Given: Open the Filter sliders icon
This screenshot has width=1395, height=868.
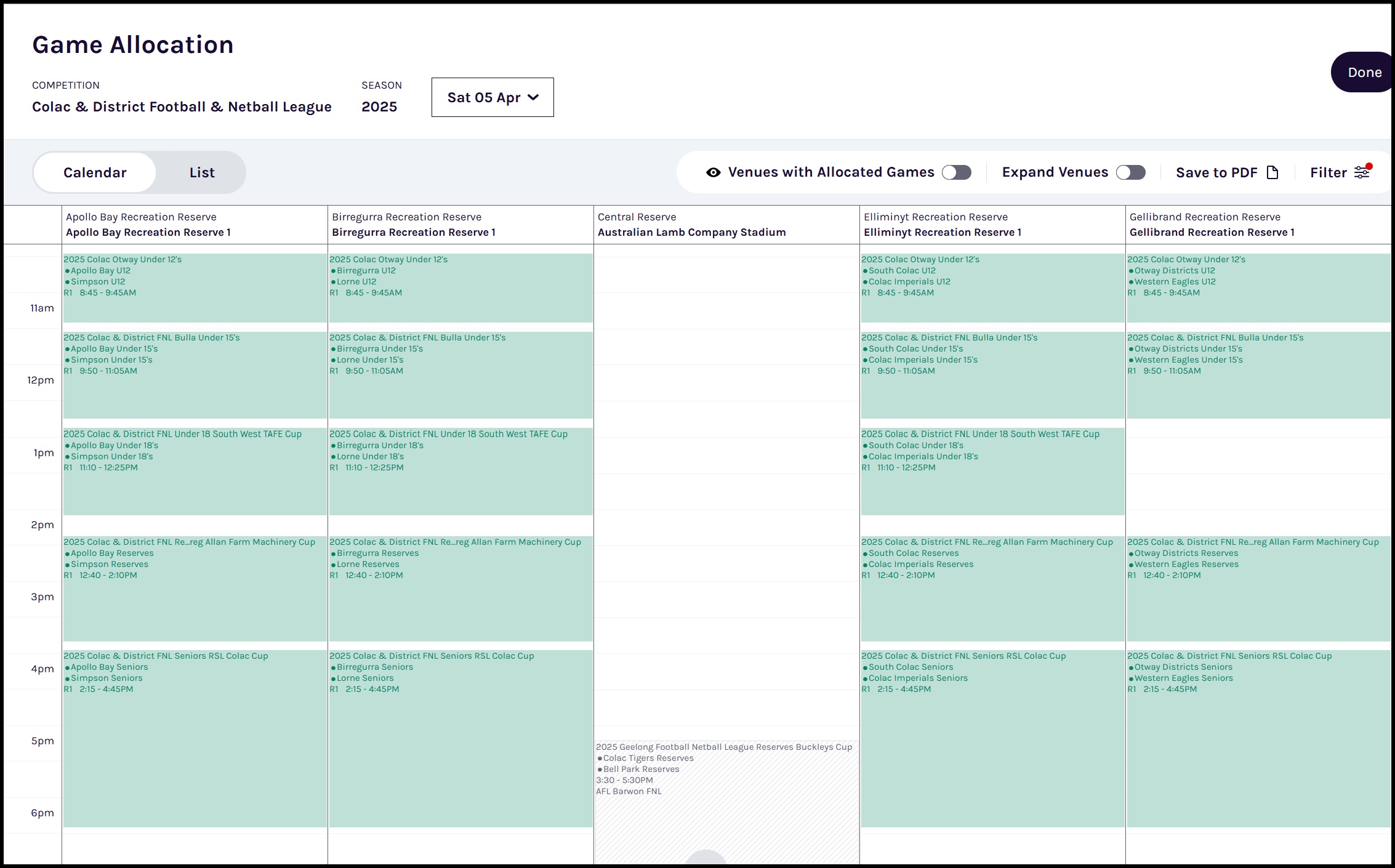Looking at the screenshot, I should coord(1362,172).
